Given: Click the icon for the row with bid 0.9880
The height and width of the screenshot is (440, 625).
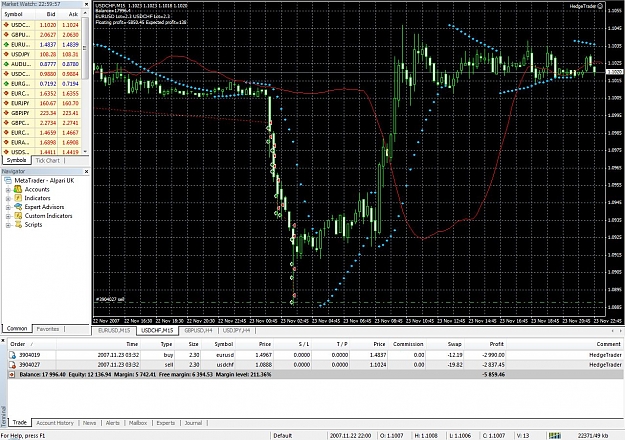Looking at the screenshot, I should coord(6,74).
